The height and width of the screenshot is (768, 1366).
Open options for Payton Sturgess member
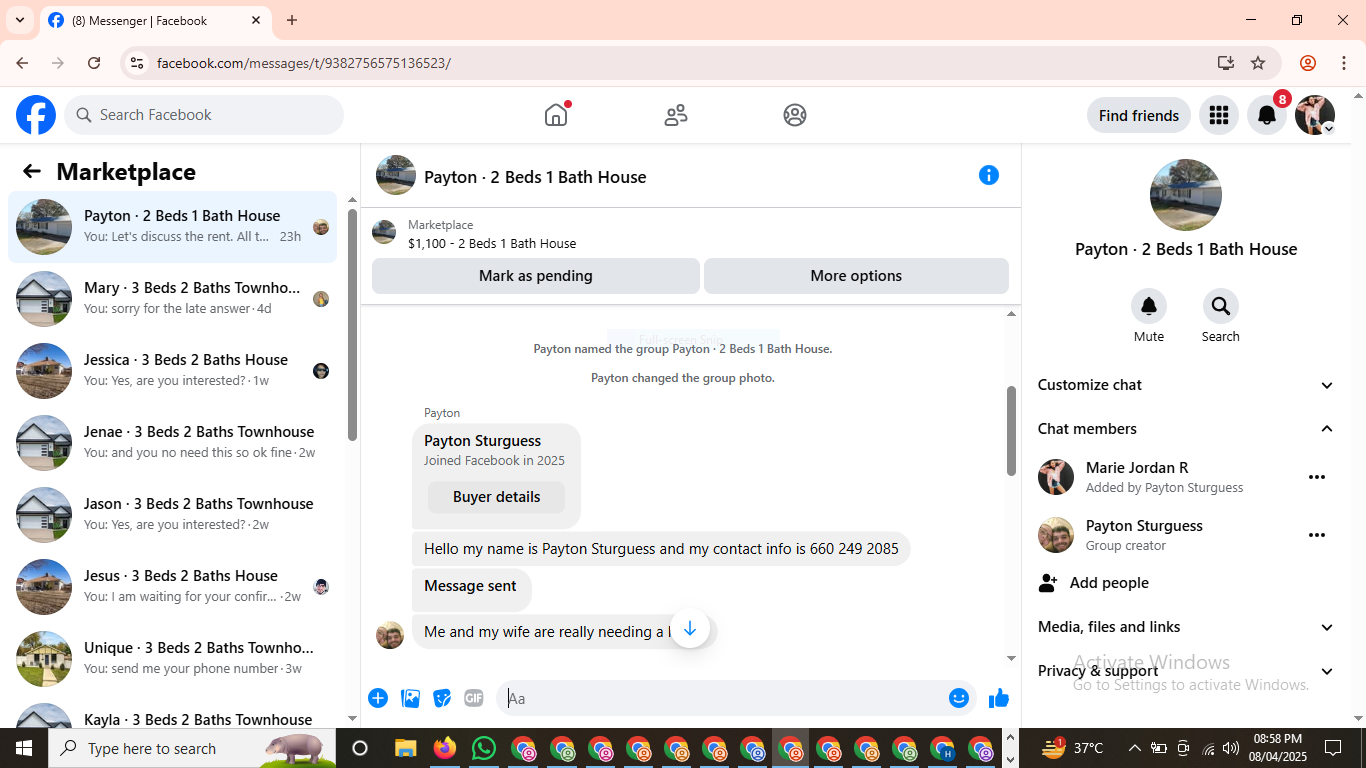(x=1317, y=535)
